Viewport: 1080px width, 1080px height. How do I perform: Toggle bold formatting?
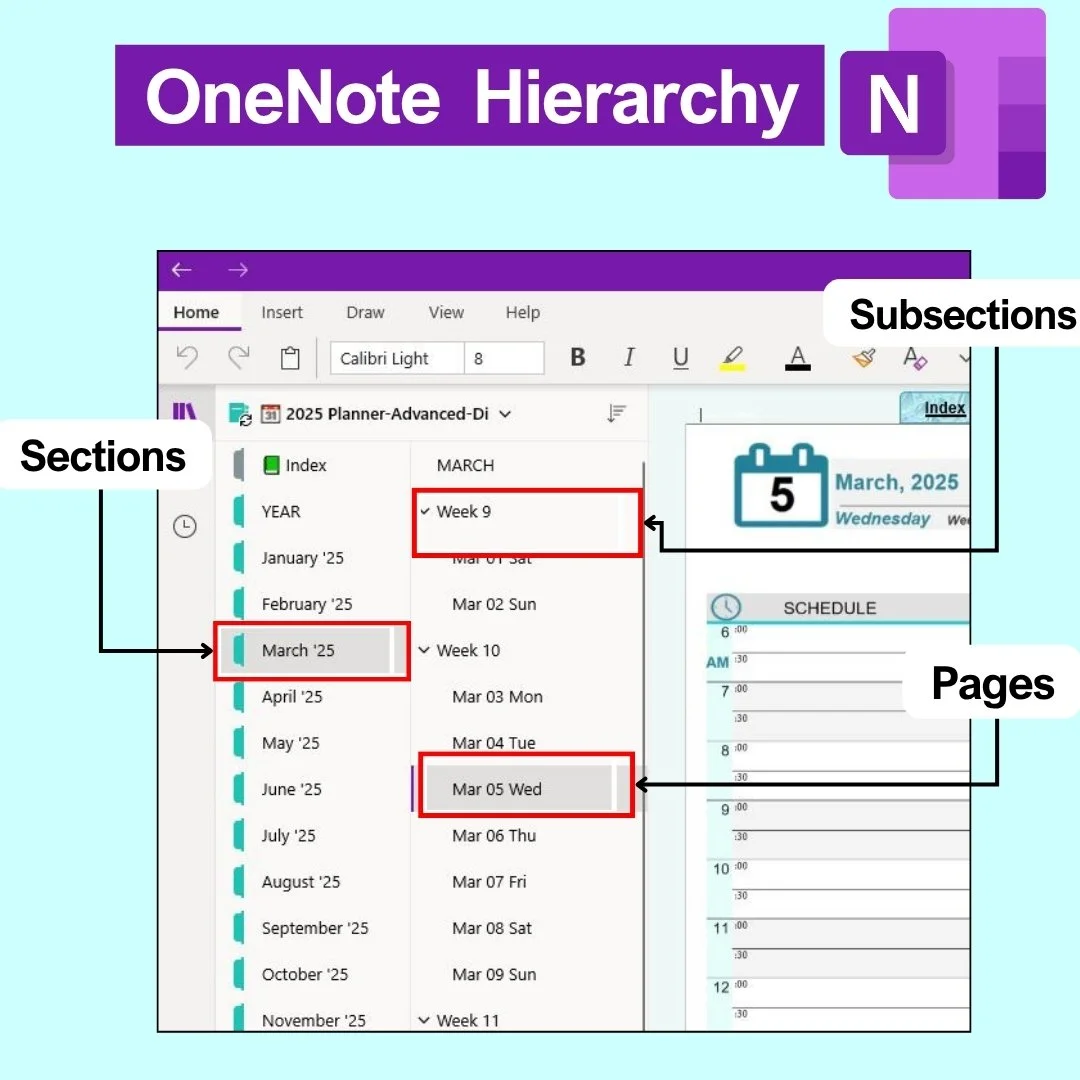(578, 357)
